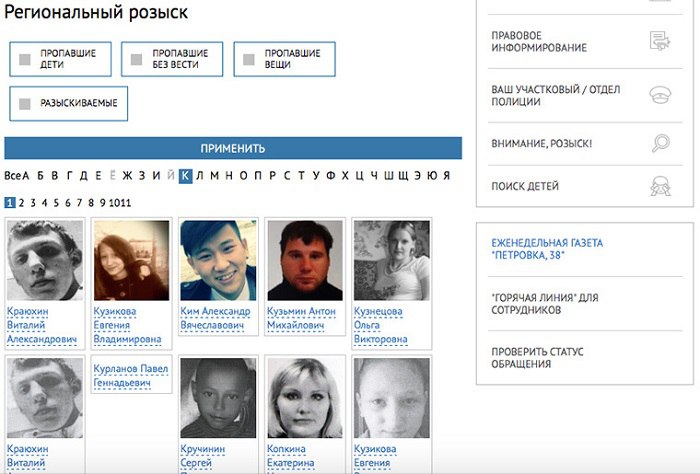Open Проверить статус обращения menu item
This screenshot has width=700, height=474.
pos(537,358)
